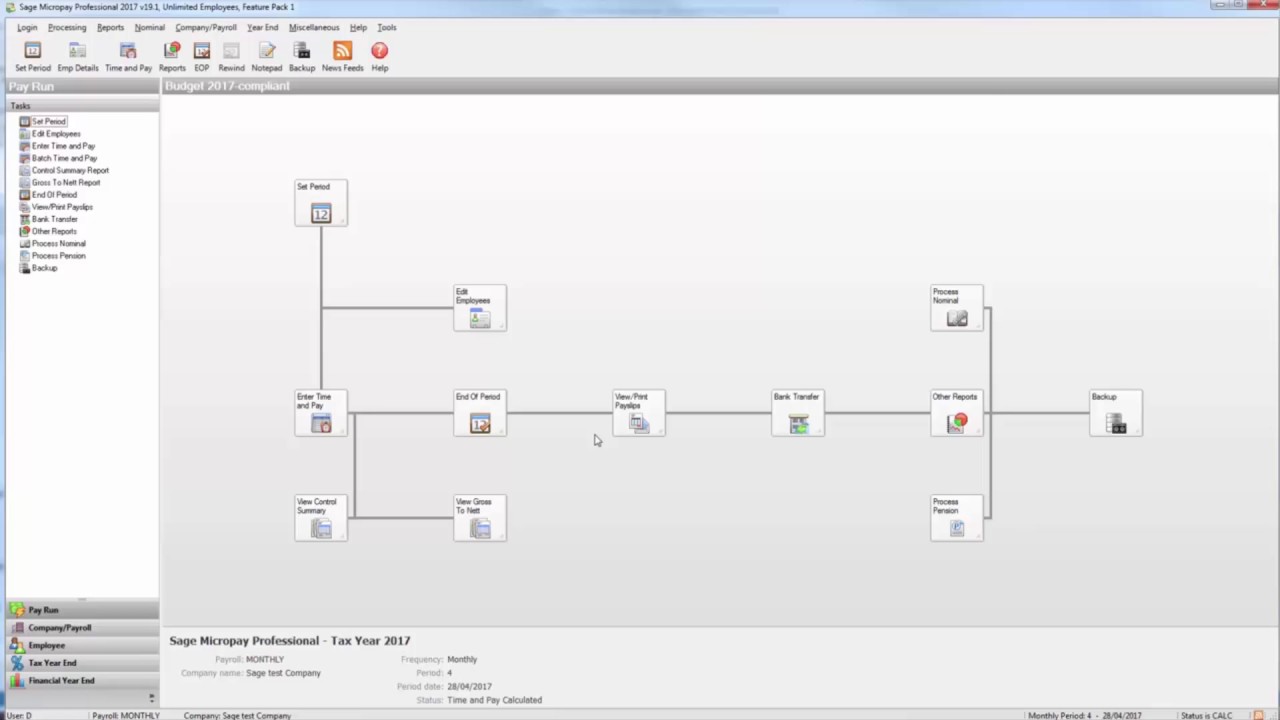Open the View Gross To Nett flowchart icon

(x=480, y=518)
